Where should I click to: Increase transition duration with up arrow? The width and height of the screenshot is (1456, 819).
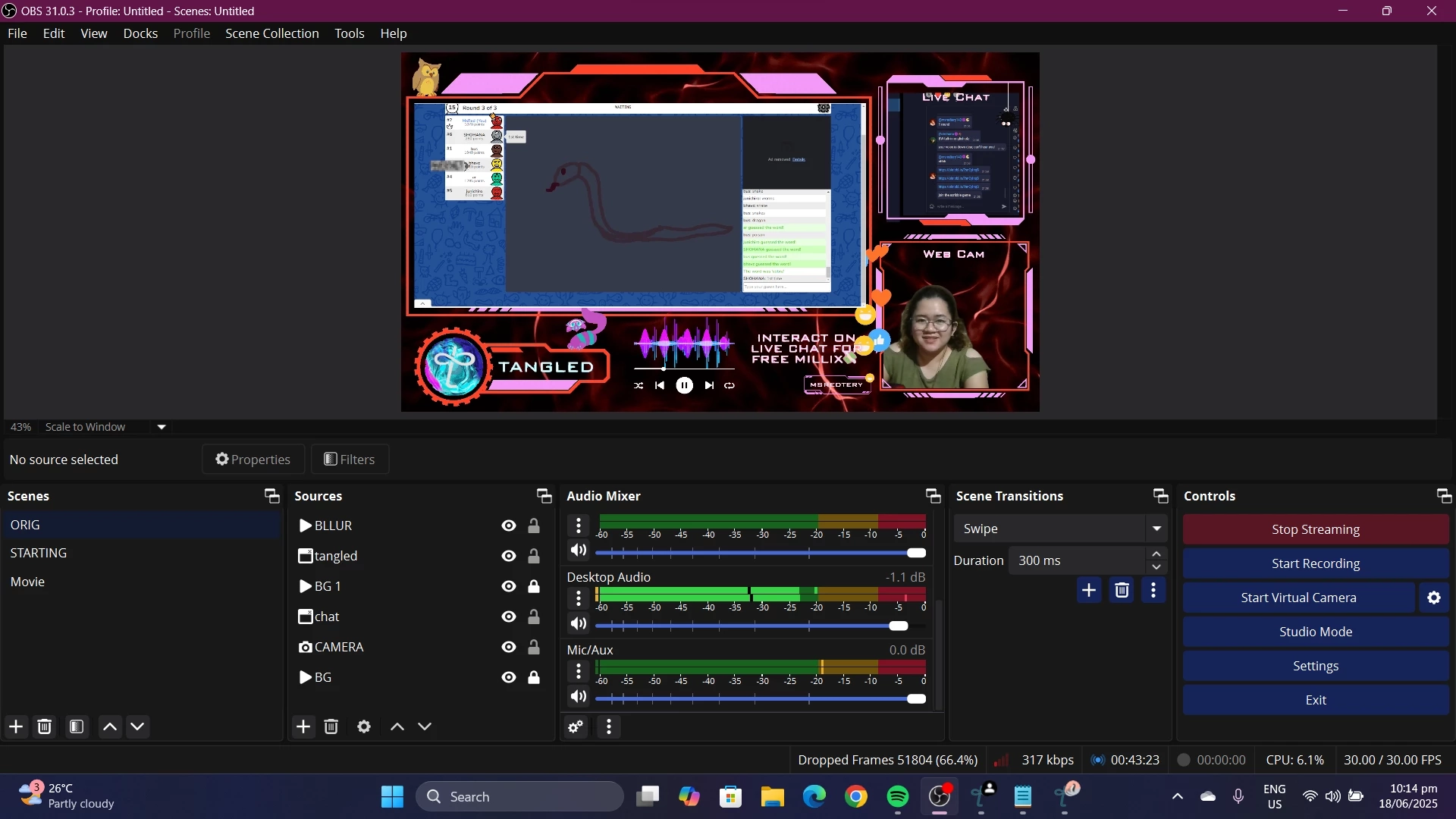click(1156, 554)
